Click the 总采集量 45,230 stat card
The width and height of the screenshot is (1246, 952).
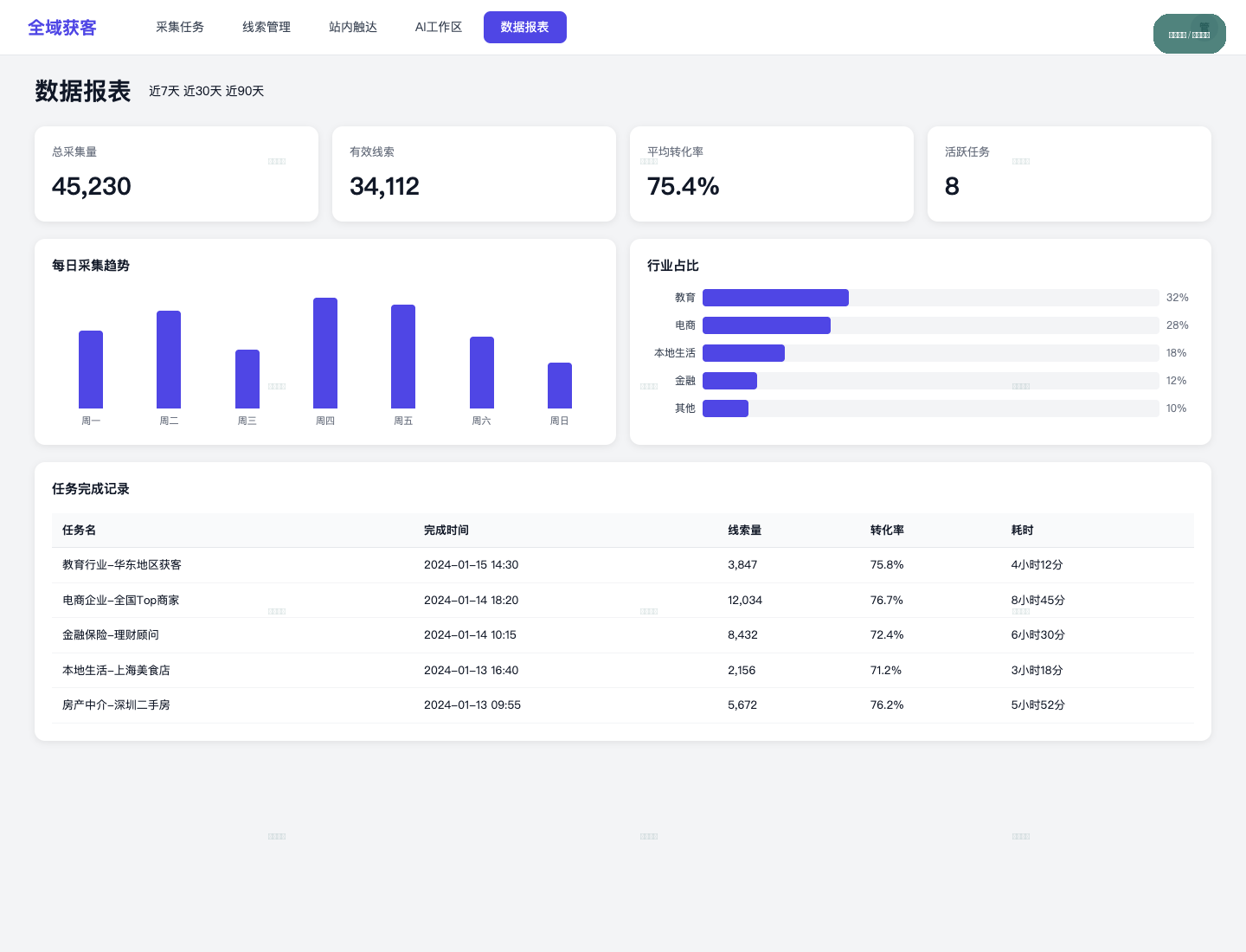(177, 174)
